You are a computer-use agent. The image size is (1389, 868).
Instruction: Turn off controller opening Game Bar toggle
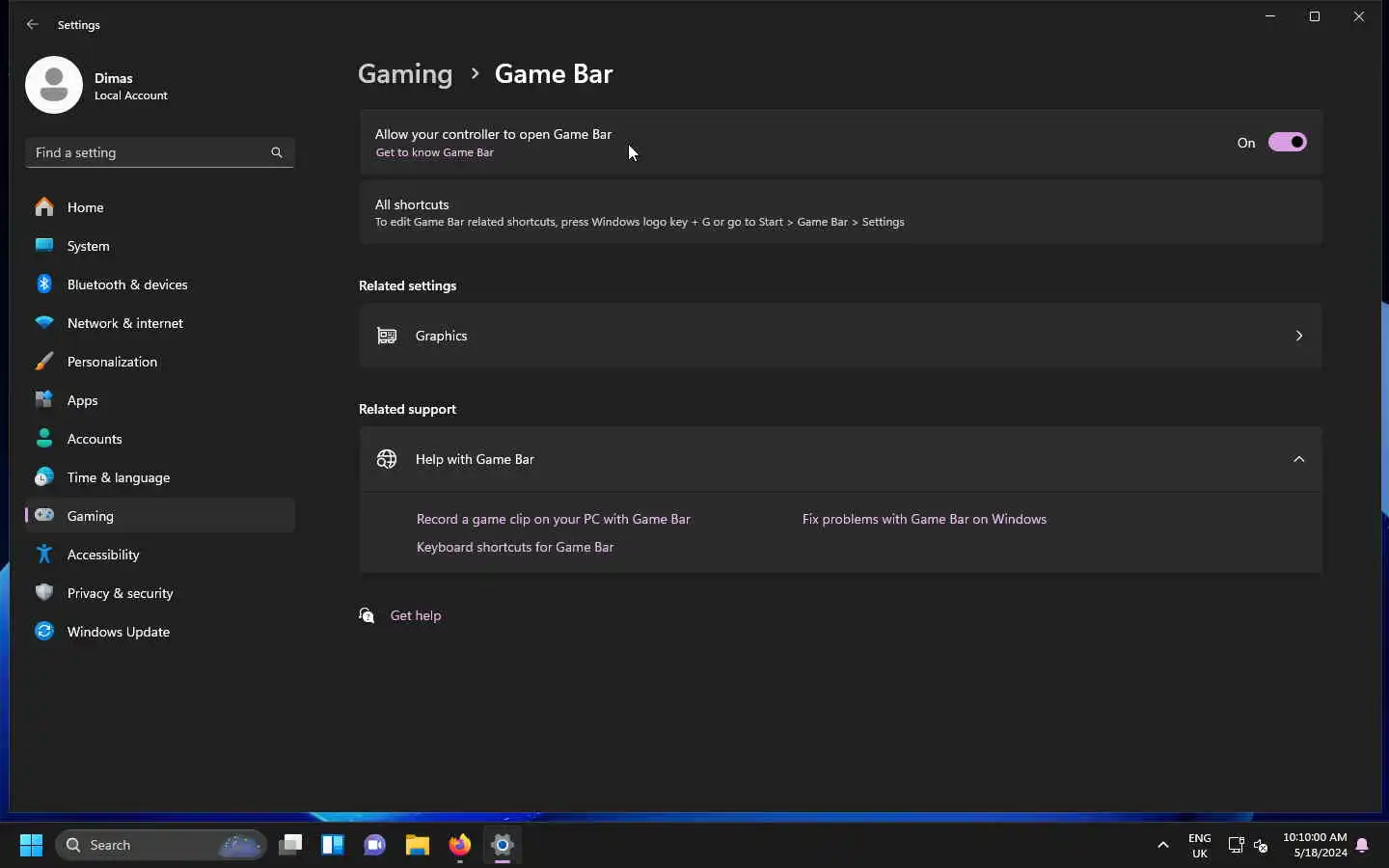(x=1288, y=143)
